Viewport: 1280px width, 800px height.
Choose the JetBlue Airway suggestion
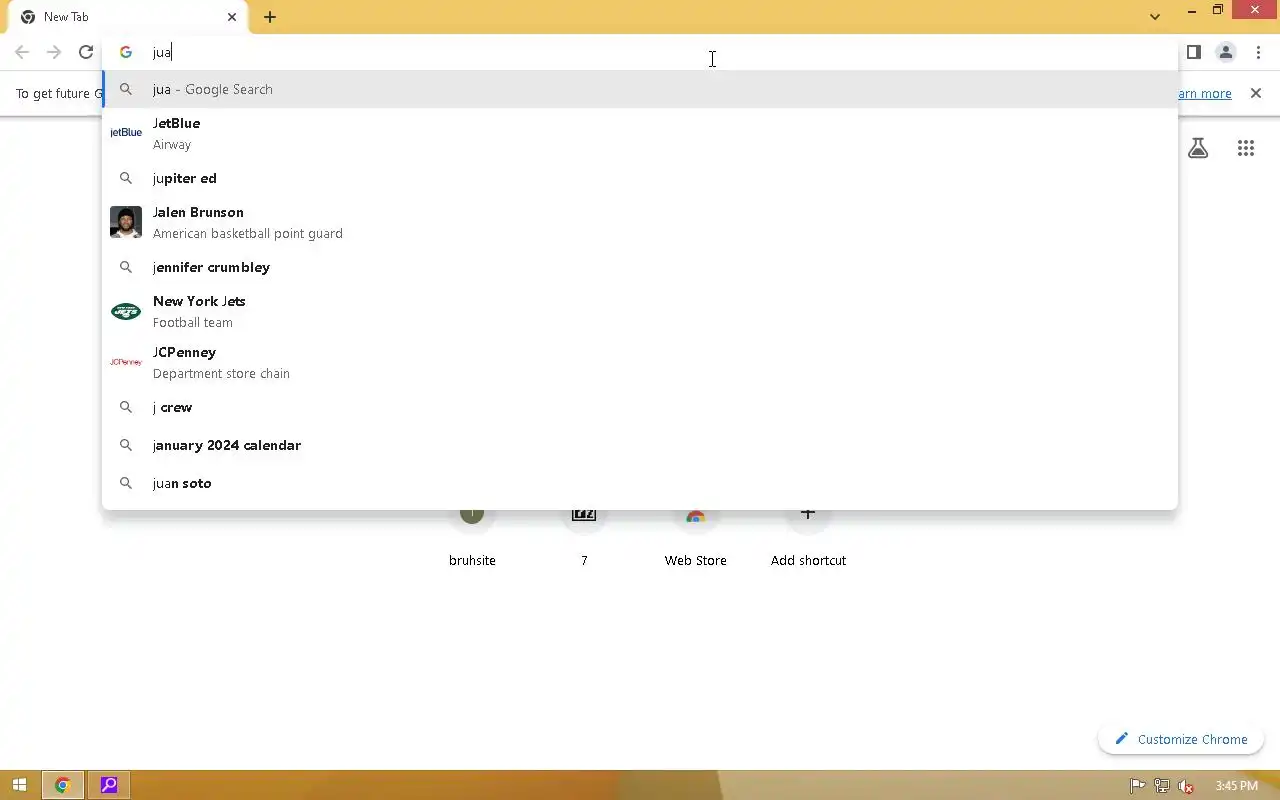tap(640, 133)
